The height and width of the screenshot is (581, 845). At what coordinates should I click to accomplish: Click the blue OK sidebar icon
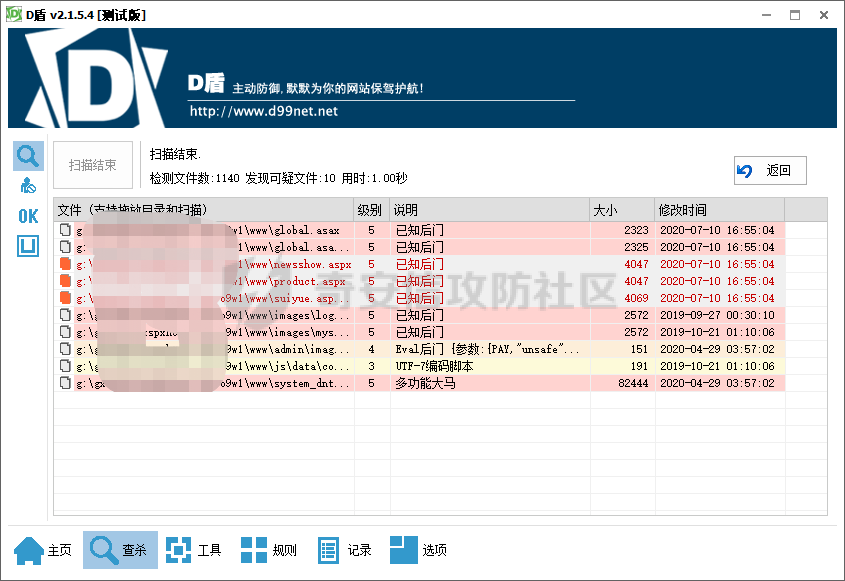pyautogui.click(x=28, y=216)
